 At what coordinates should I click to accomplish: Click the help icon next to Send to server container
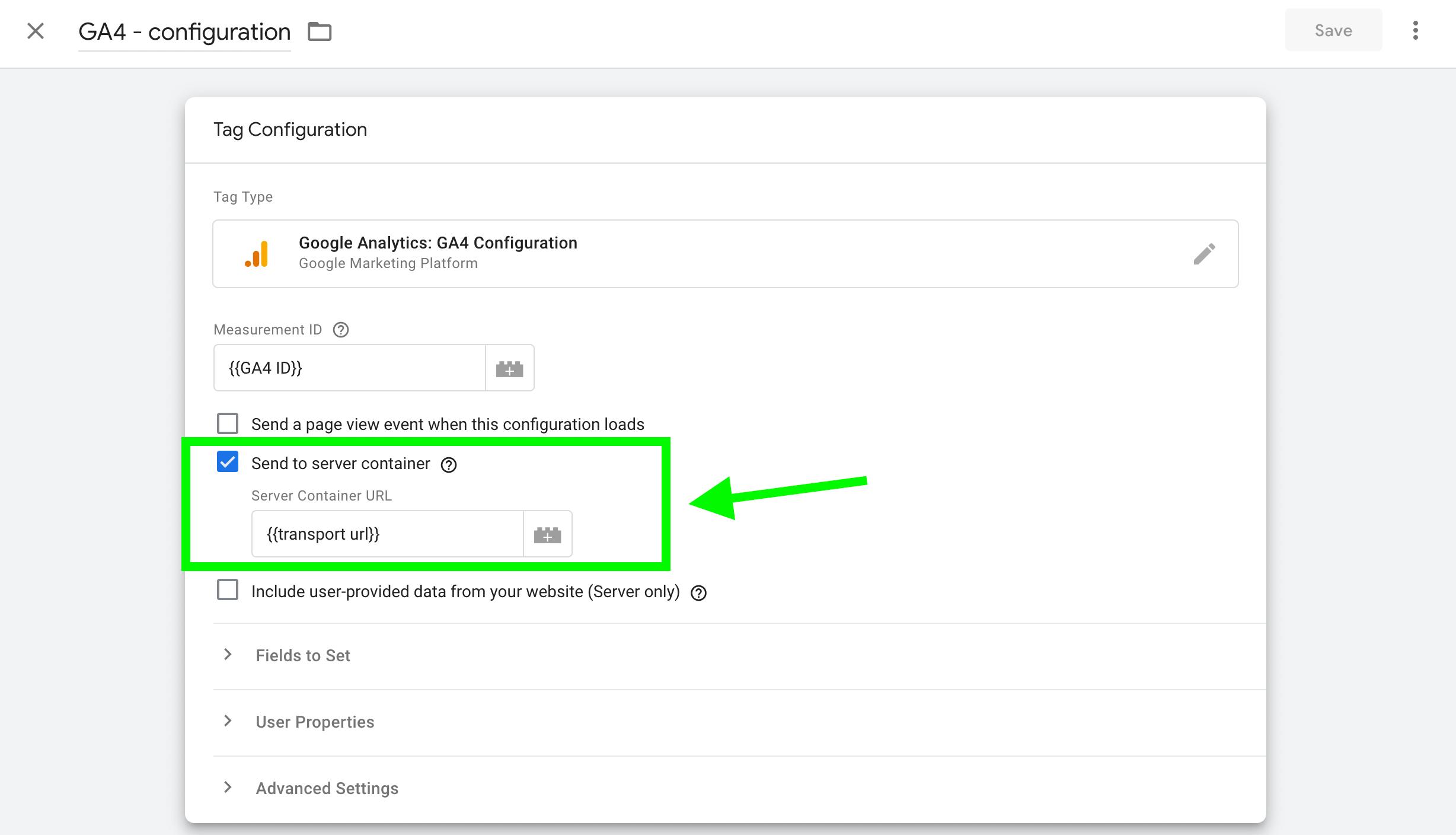[x=449, y=465]
